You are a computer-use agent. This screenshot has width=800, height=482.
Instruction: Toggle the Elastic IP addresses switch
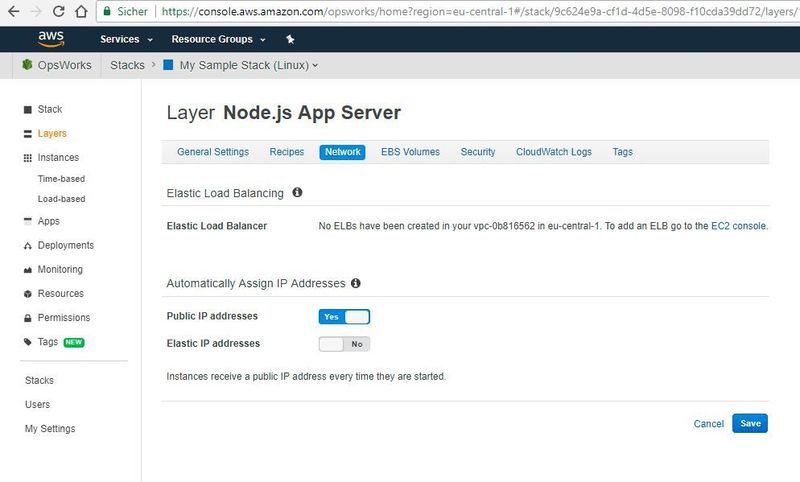pos(344,344)
